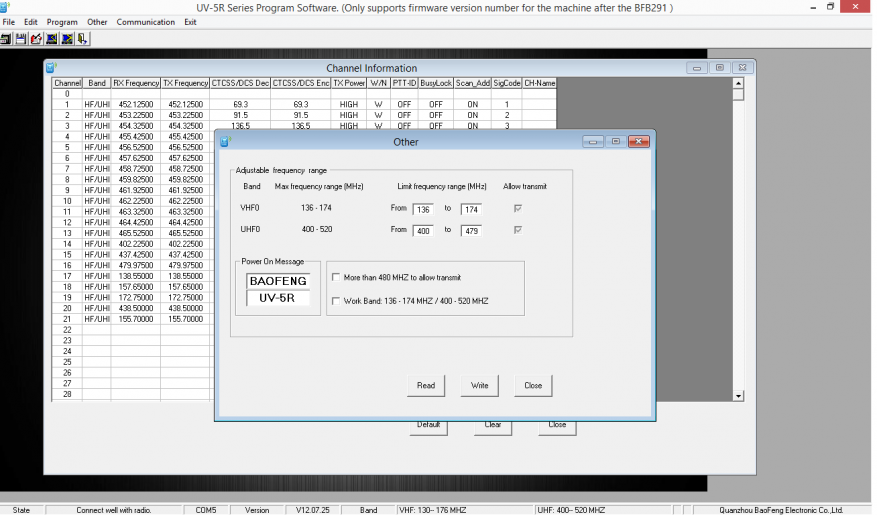Image resolution: width=877 pixels, height=515 pixels.
Task: Close the Other dialog with red X
Action: [x=638, y=141]
